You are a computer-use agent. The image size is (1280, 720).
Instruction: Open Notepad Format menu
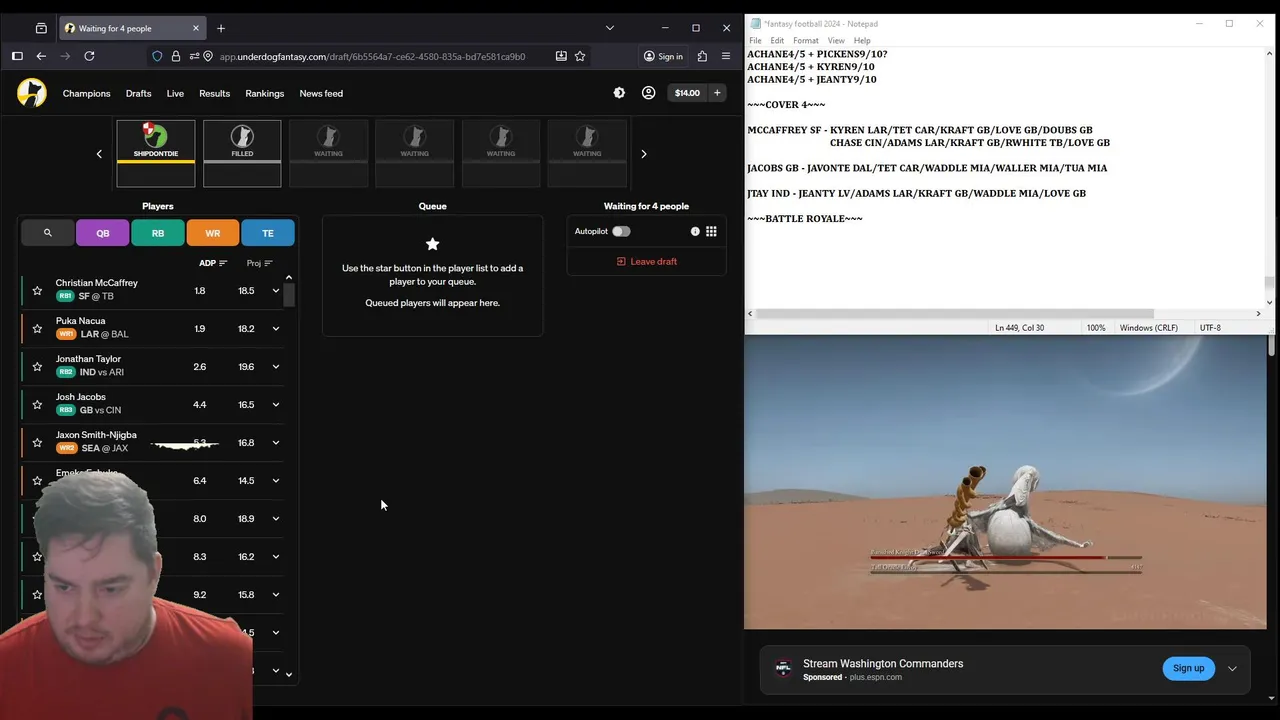coord(806,41)
